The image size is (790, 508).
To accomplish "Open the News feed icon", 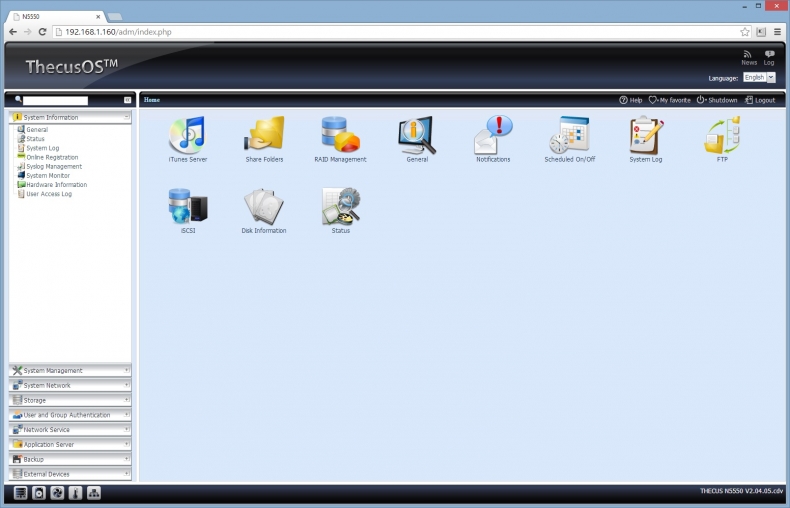I will (x=749, y=58).
